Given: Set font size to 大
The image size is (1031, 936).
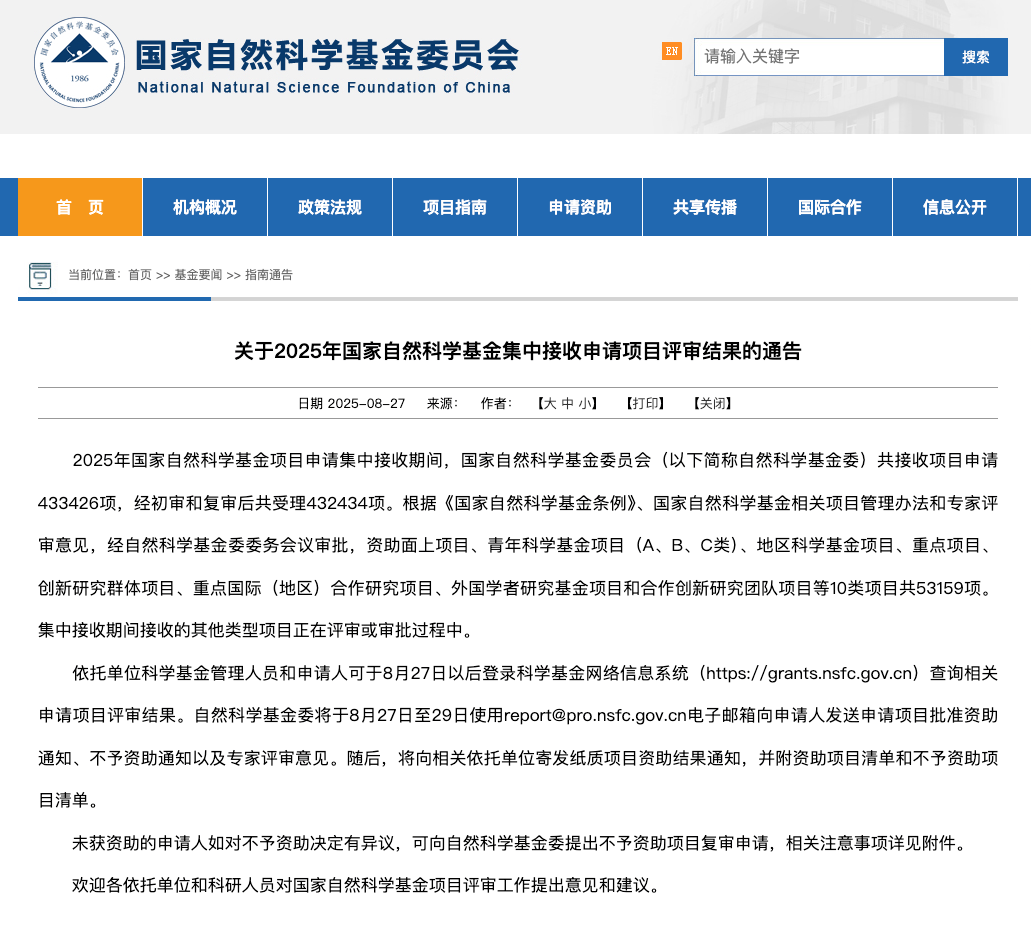Looking at the screenshot, I should click(x=550, y=404).
